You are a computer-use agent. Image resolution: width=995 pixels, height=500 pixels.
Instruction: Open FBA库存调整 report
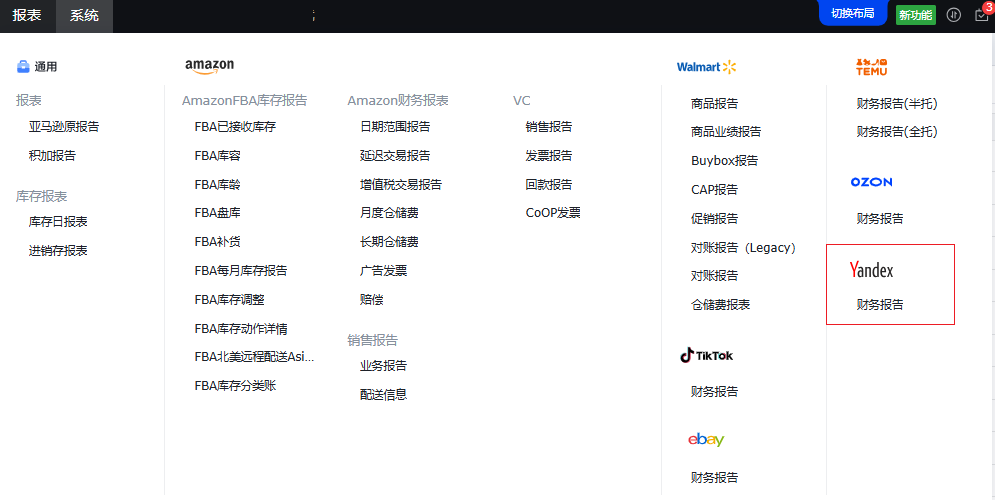(230, 299)
